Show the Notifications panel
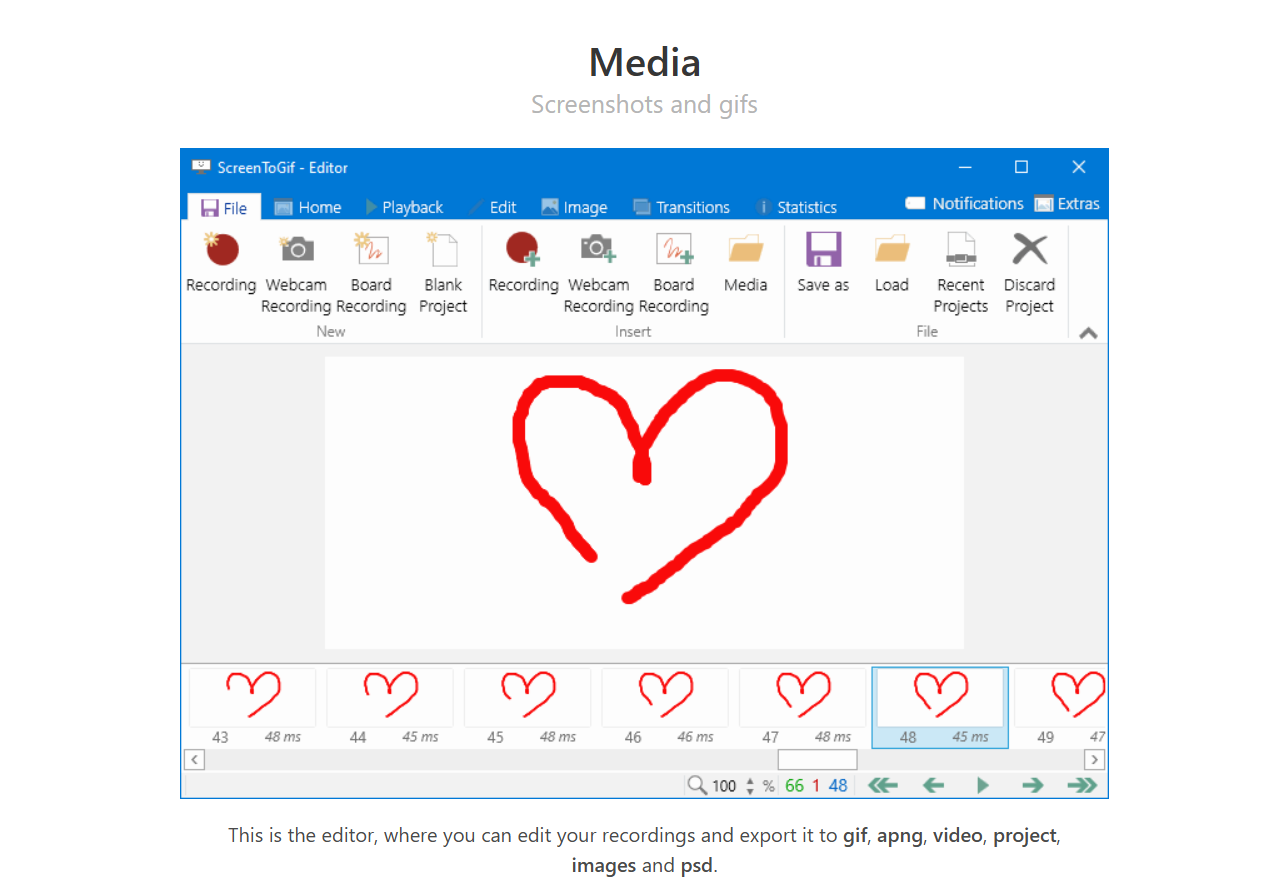This screenshot has width=1273, height=896. tap(964, 204)
